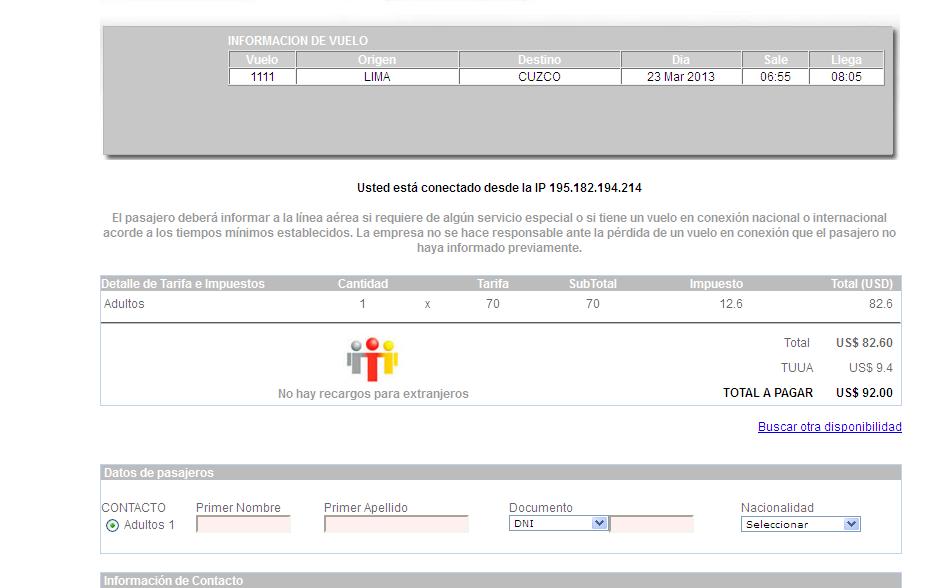Select the CUZCO destination cell
Screen dimensions: 936x588
(x=539, y=77)
